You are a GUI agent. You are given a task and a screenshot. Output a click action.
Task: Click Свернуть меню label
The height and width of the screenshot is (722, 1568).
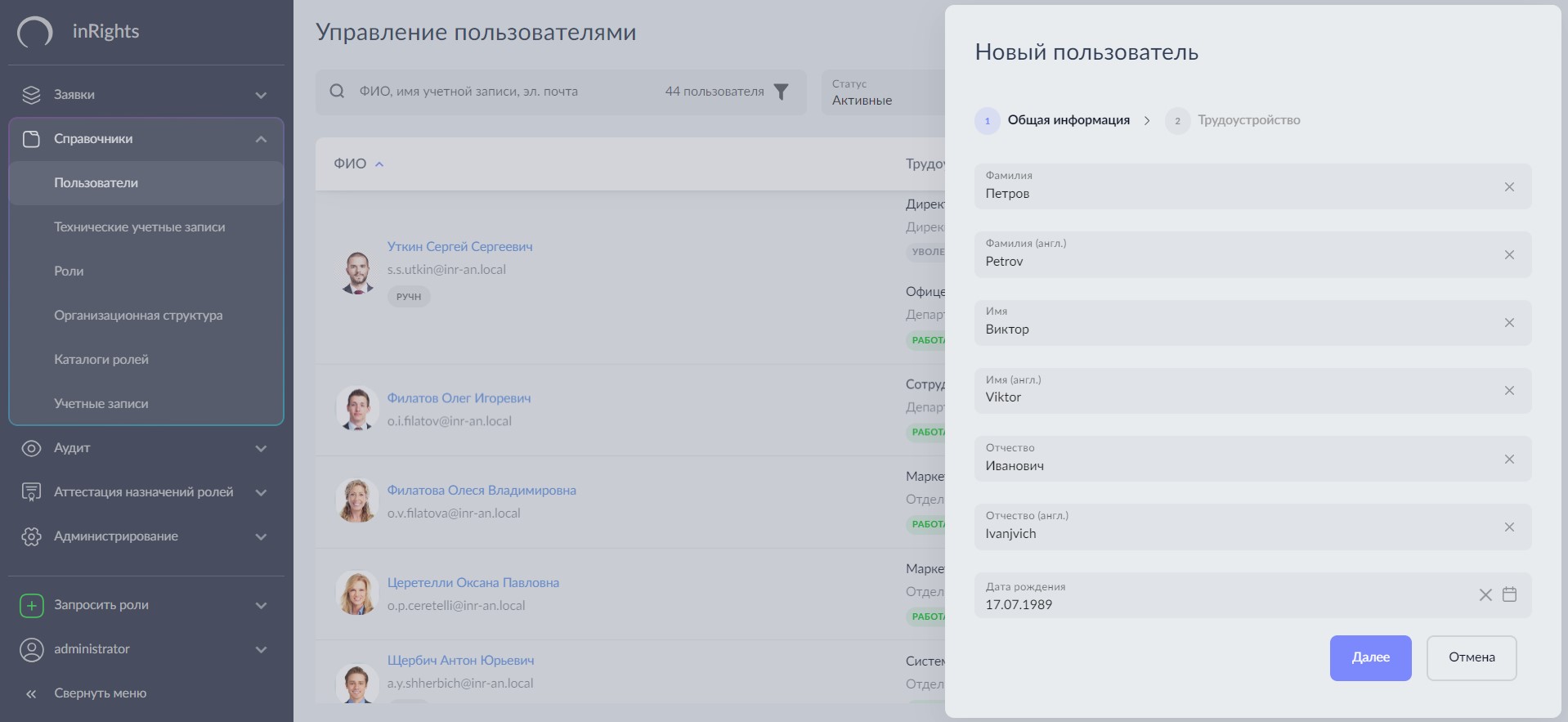(x=101, y=694)
